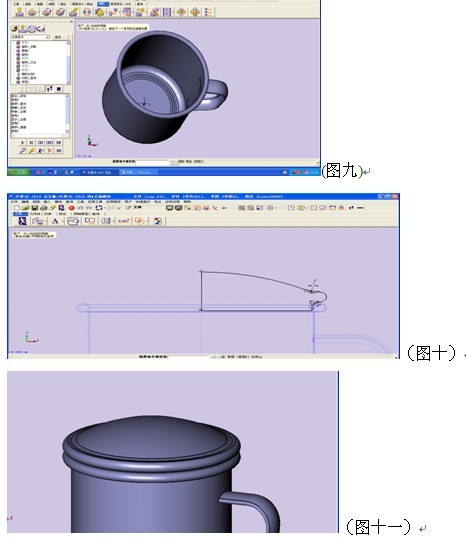466x539 pixels.
Task: Open the dropdown arrow beside the blue regenerate icon
Action: [x=104, y=208]
